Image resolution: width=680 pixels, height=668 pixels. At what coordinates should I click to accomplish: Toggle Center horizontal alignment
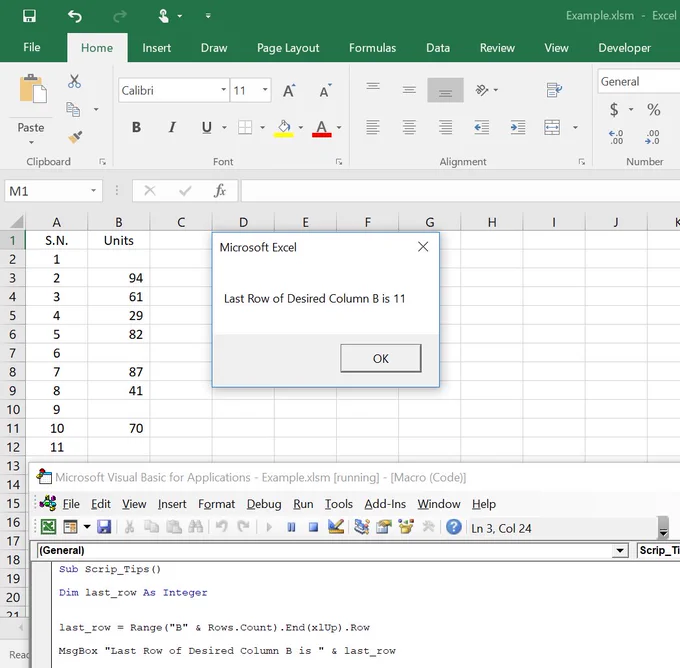click(409, 127)
